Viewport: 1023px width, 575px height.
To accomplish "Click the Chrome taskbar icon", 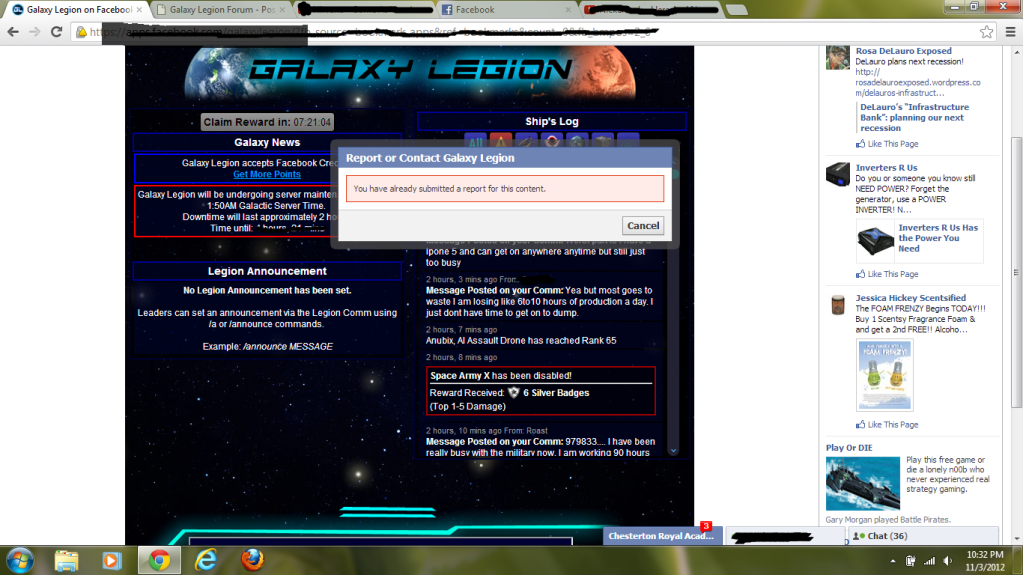I will pyautogui.click(x=159, y=561).
